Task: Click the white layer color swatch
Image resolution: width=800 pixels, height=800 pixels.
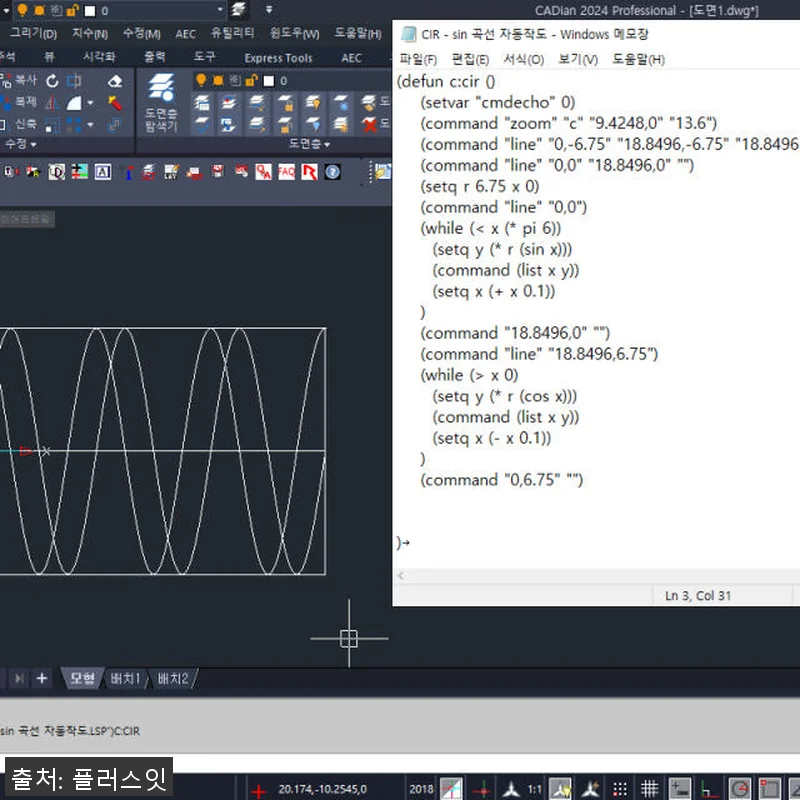Action: point(89,11)
